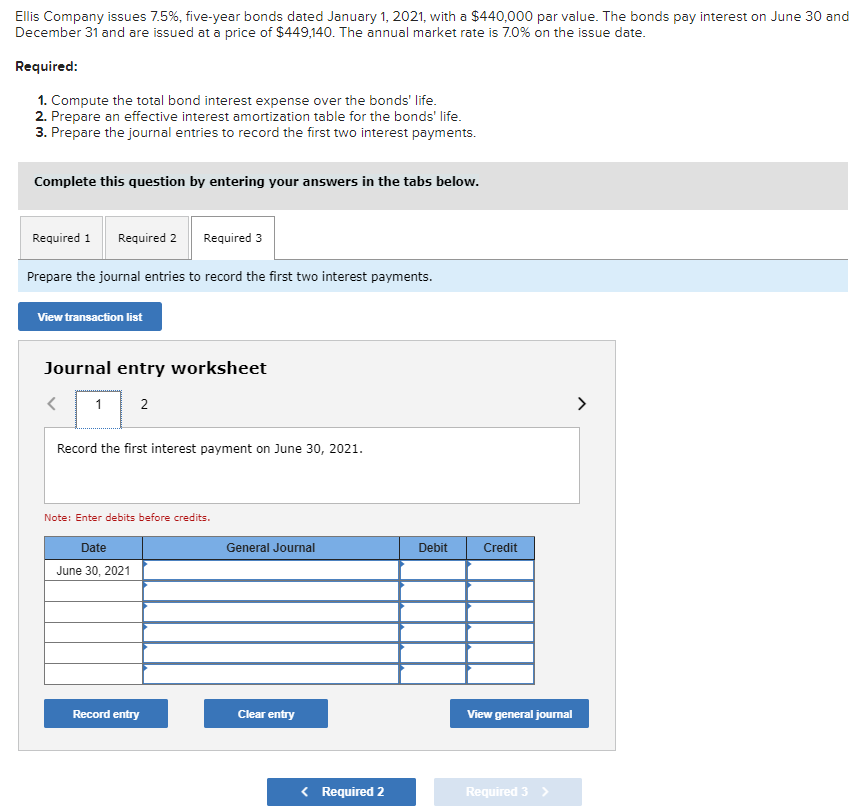Viewport: 863px width, 812px height.
Task: Click 'Record the first interest payment' description
Action: [210, 449]
